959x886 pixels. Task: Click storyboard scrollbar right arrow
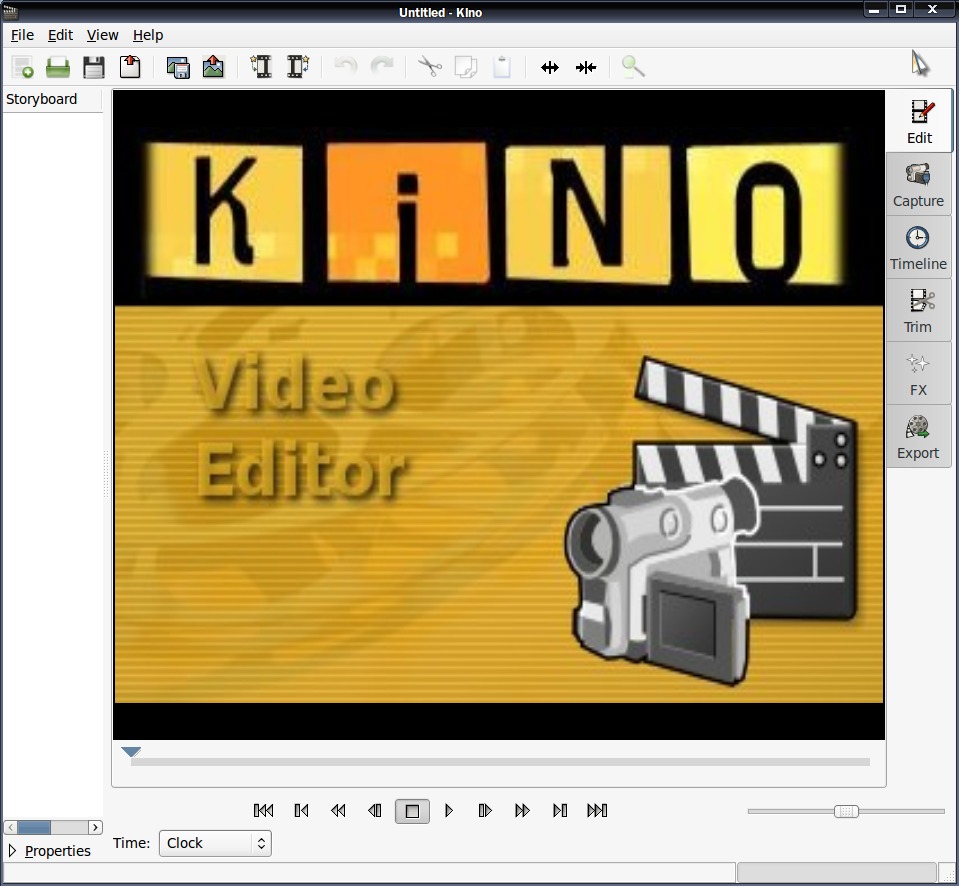(95, 827)
